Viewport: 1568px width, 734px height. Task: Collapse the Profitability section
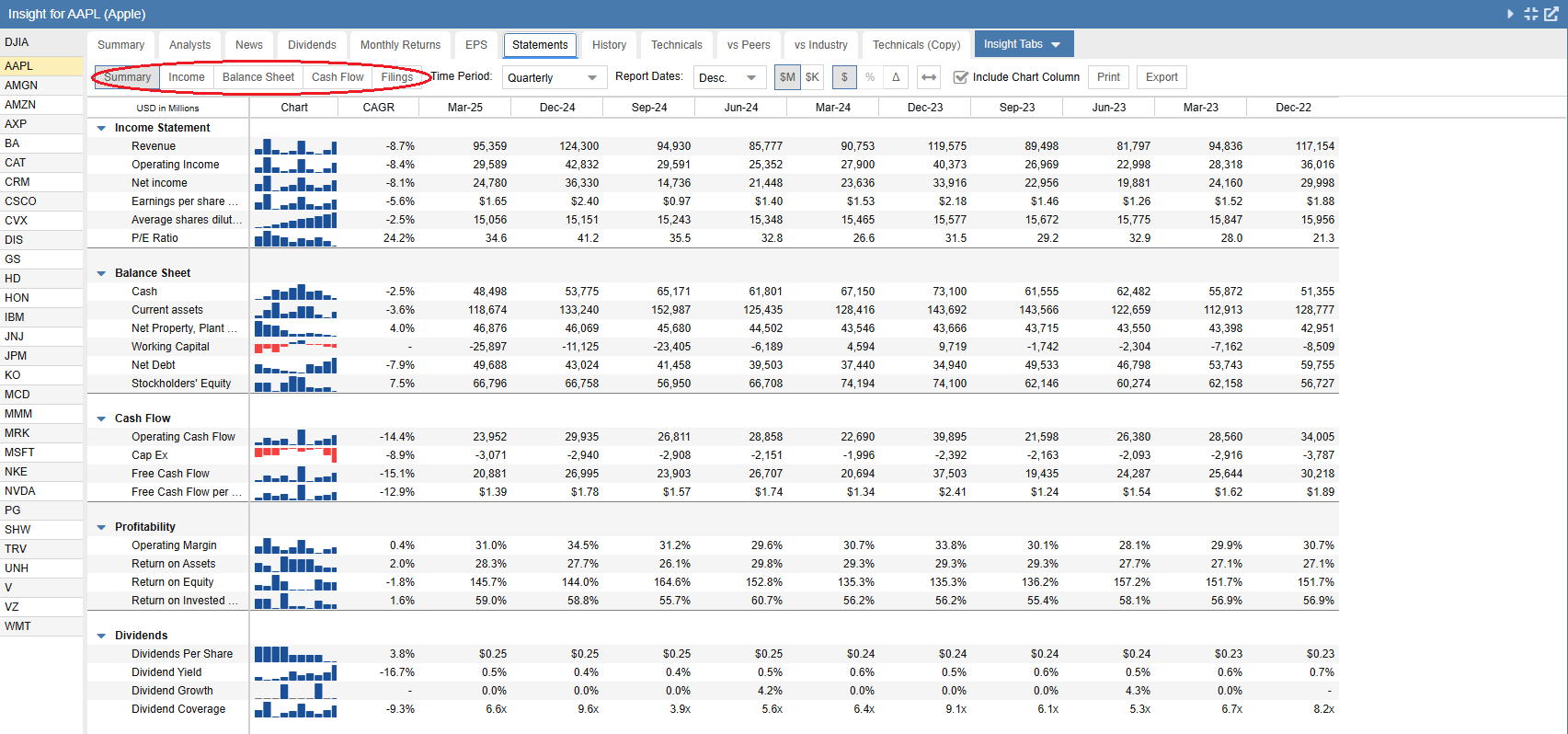point(101,527)
